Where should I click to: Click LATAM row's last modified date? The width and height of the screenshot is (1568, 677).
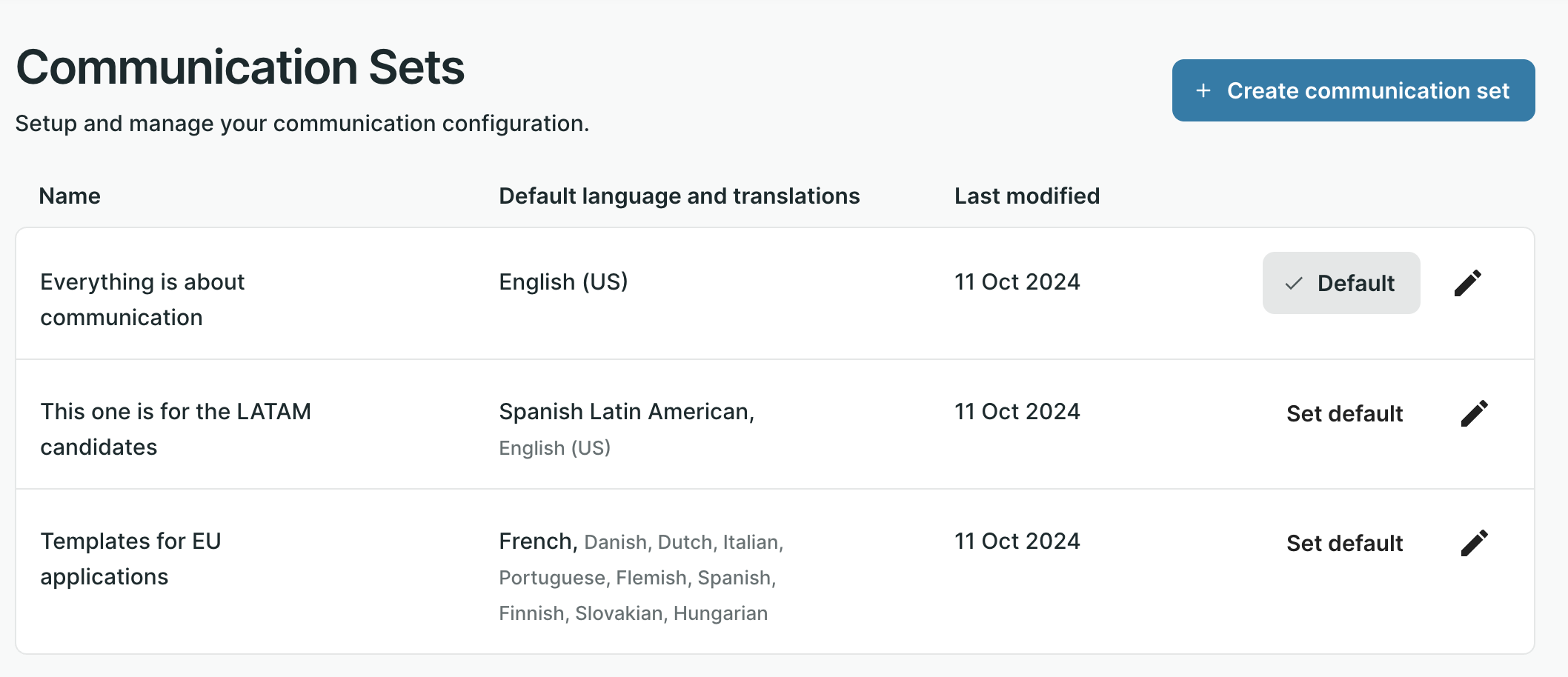coord(1017,412)
